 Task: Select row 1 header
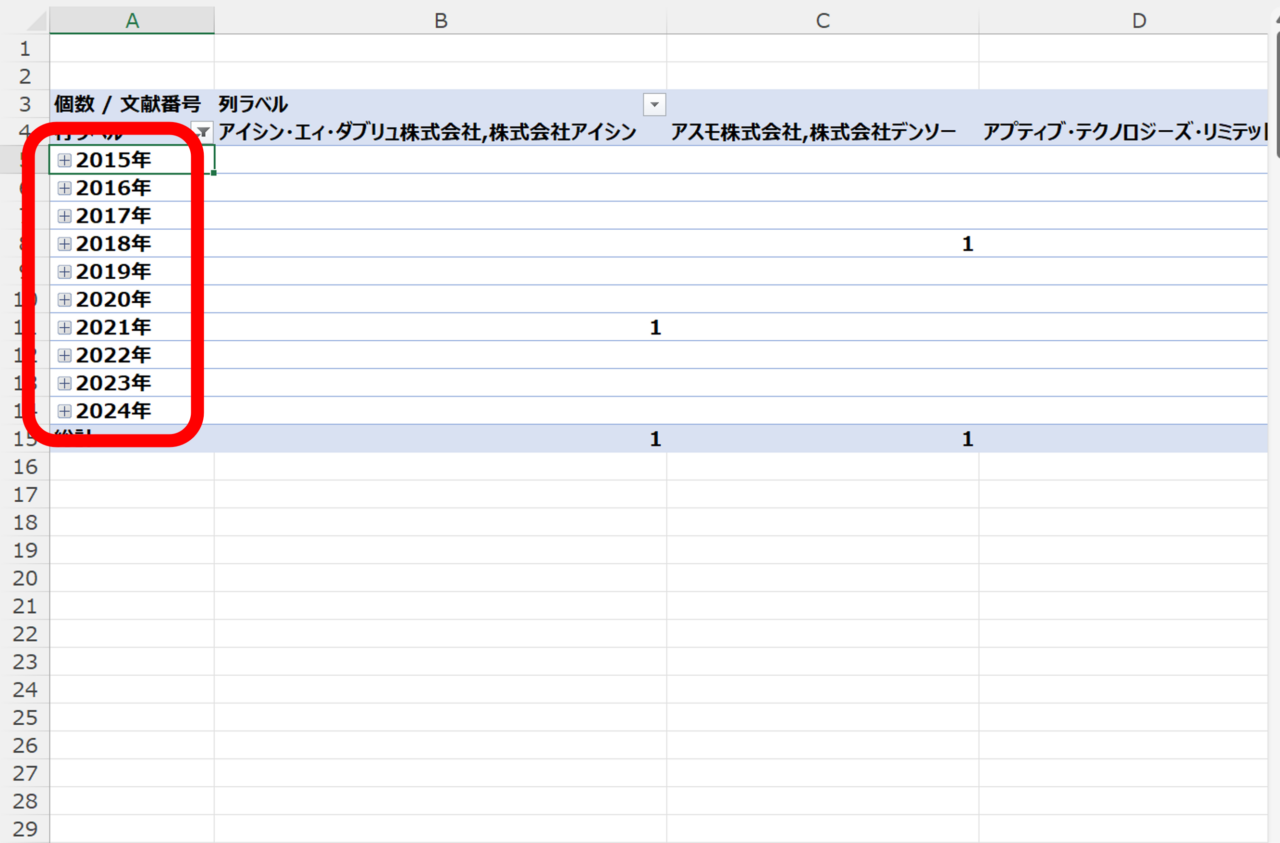pyautogui.click(x=25, y=48)
